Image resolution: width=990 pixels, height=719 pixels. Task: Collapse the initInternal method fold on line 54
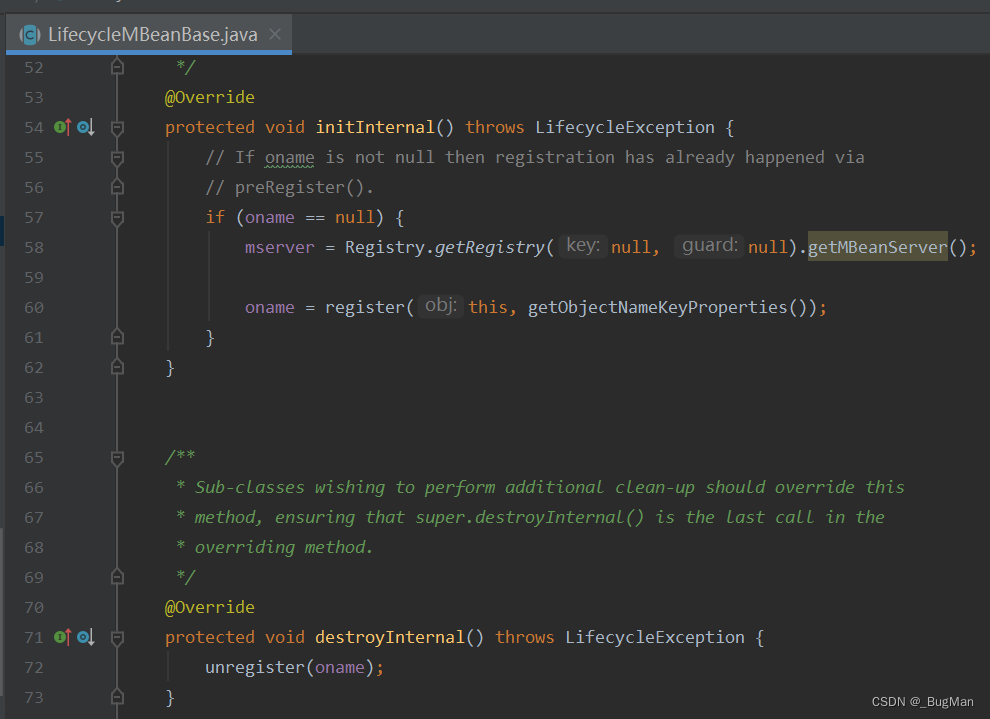117,128
